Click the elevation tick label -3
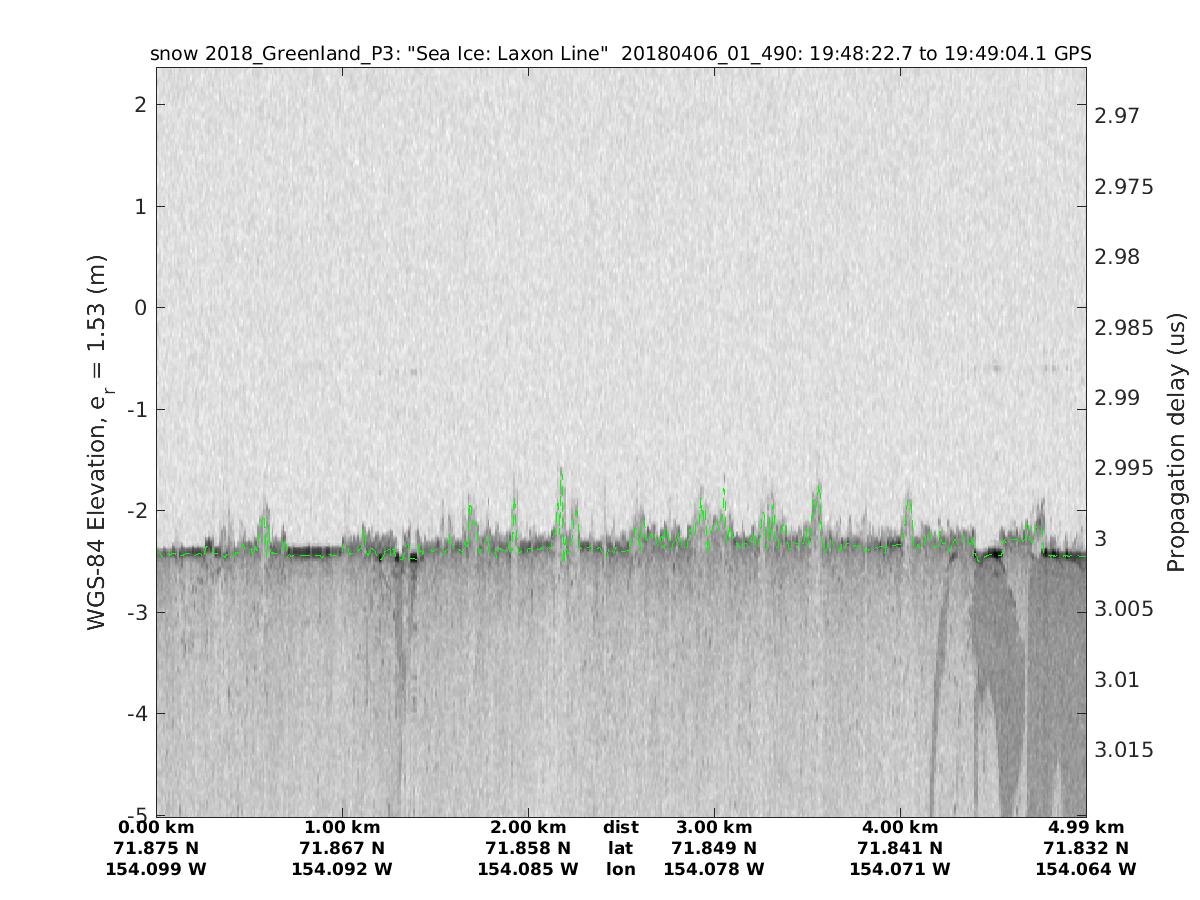Image resolution: width=1200 pixels, height=900 pixels. coord(136,612)
